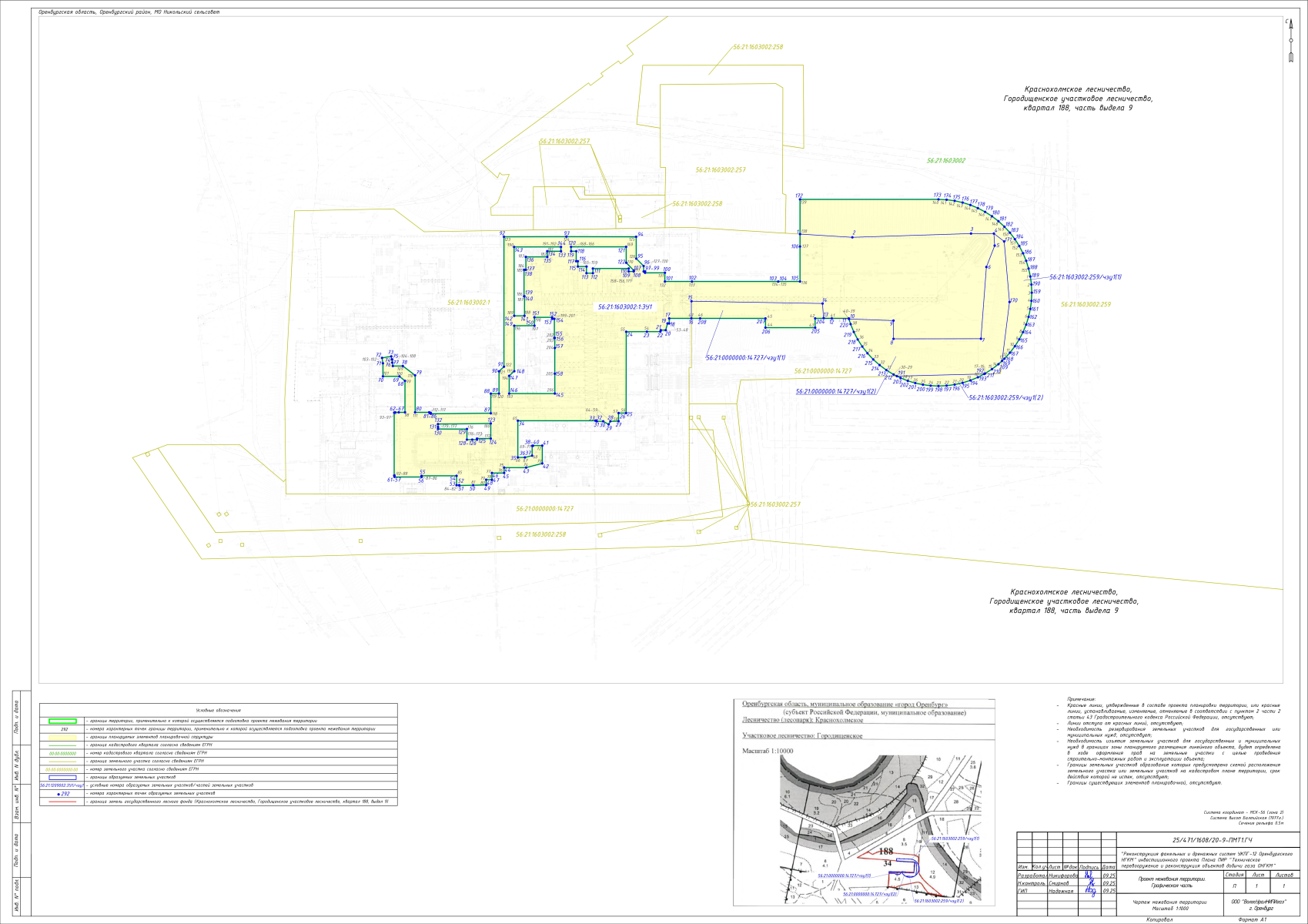The image size is (1308, 924).
Task: Click the blue formed-parcel boundary legend symbol
Action: click(62, 777)
